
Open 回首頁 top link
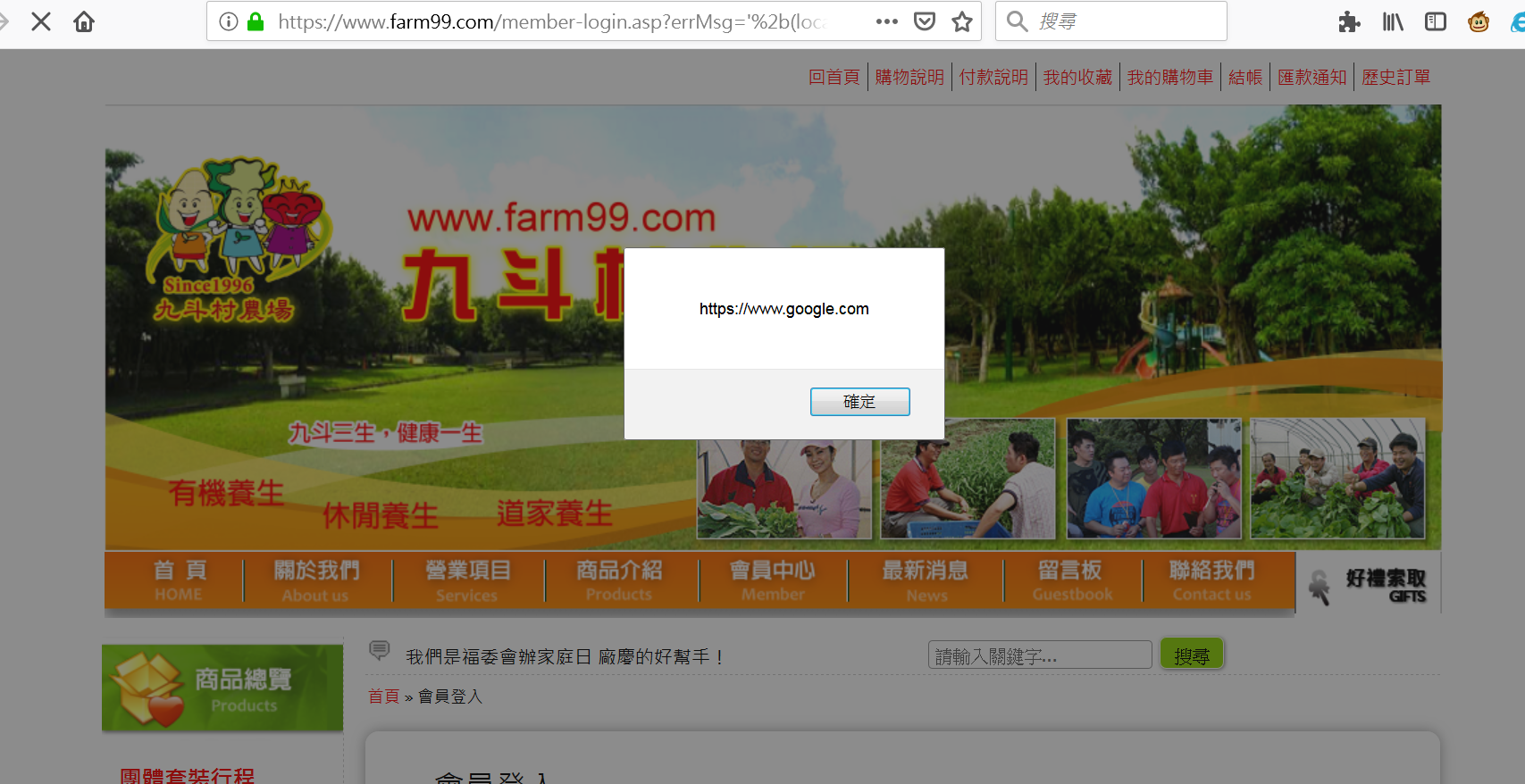point(834,77)
